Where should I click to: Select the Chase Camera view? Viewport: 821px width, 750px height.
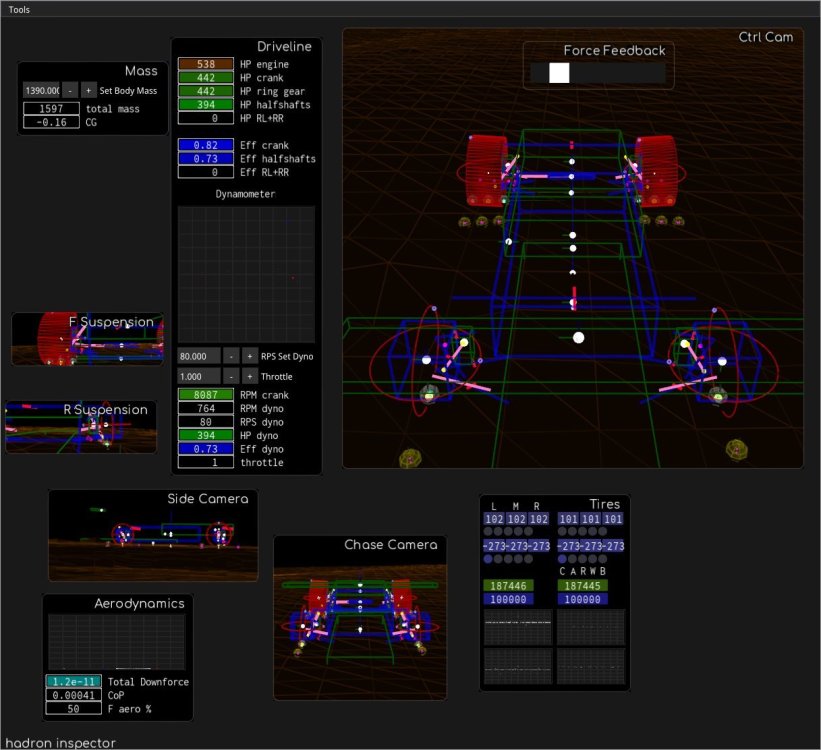click(360, 617)
